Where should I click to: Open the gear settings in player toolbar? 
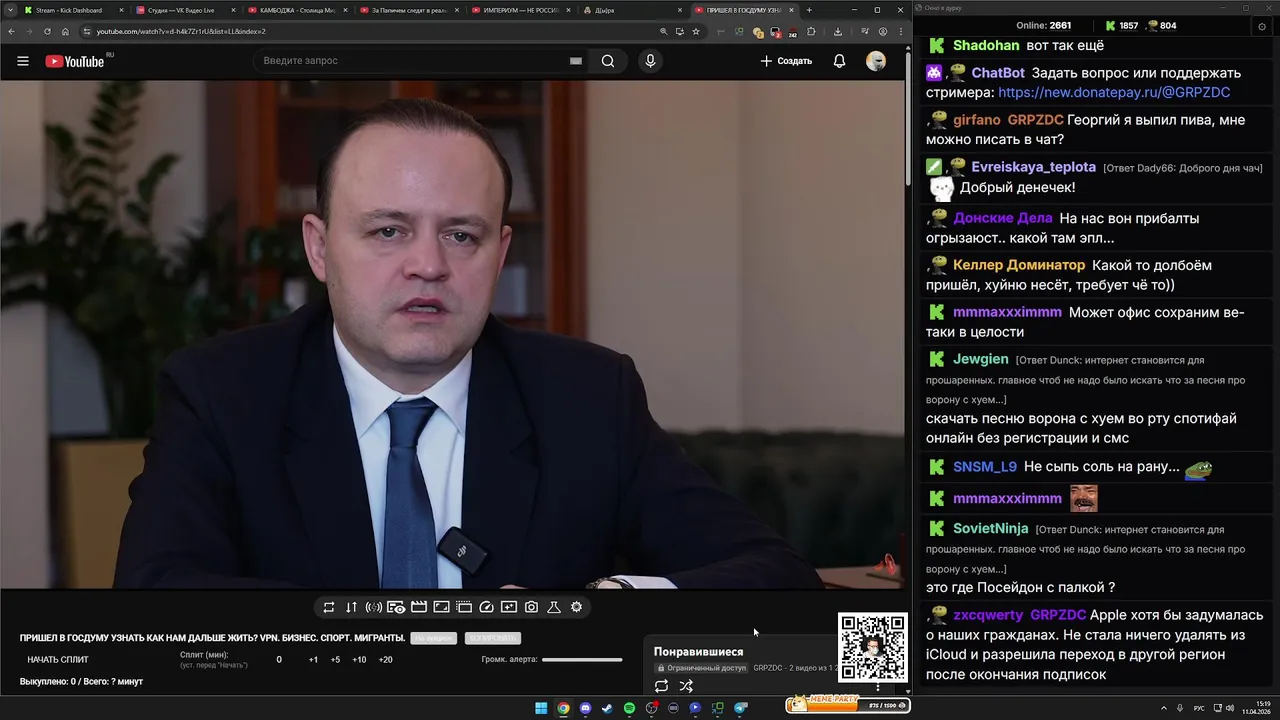pos(576,607)
